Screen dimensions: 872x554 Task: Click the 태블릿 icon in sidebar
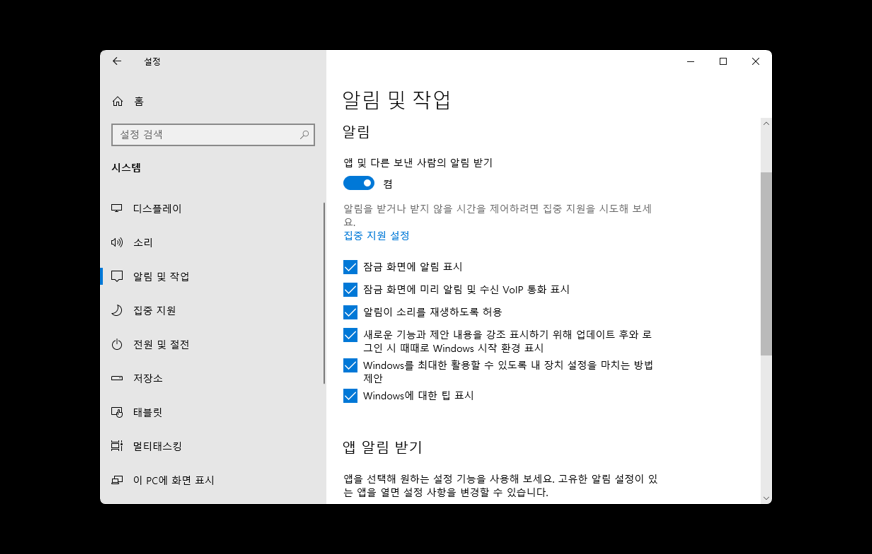pos(117,412)
